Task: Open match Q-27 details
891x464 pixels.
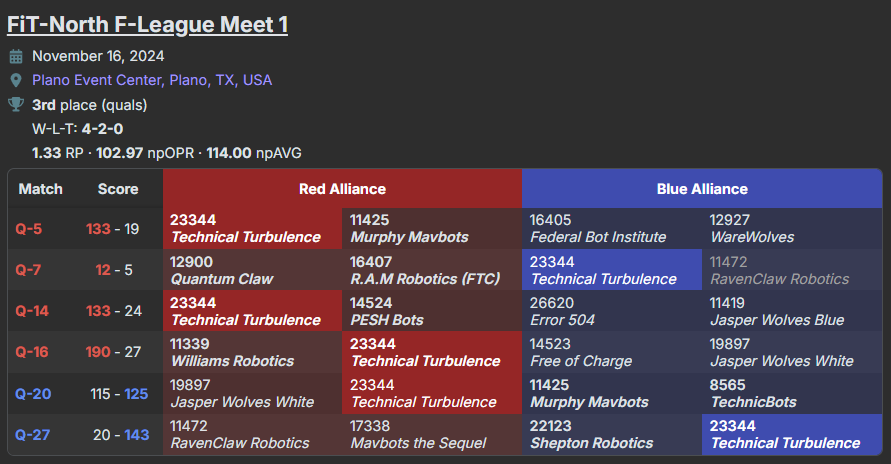Action: pos(35,435)
